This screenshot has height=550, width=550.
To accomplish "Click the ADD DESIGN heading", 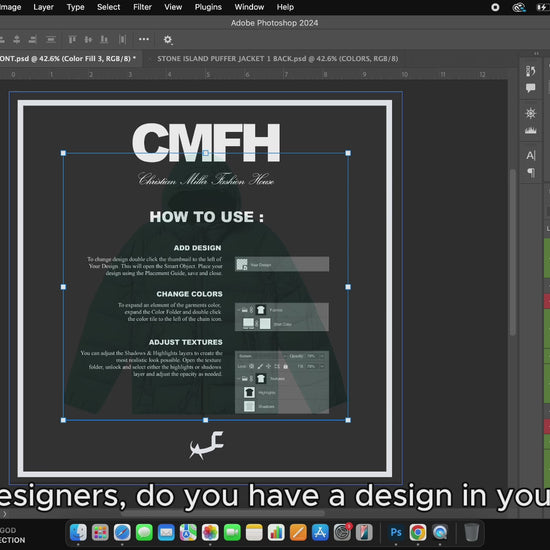I will click(197, 248).
